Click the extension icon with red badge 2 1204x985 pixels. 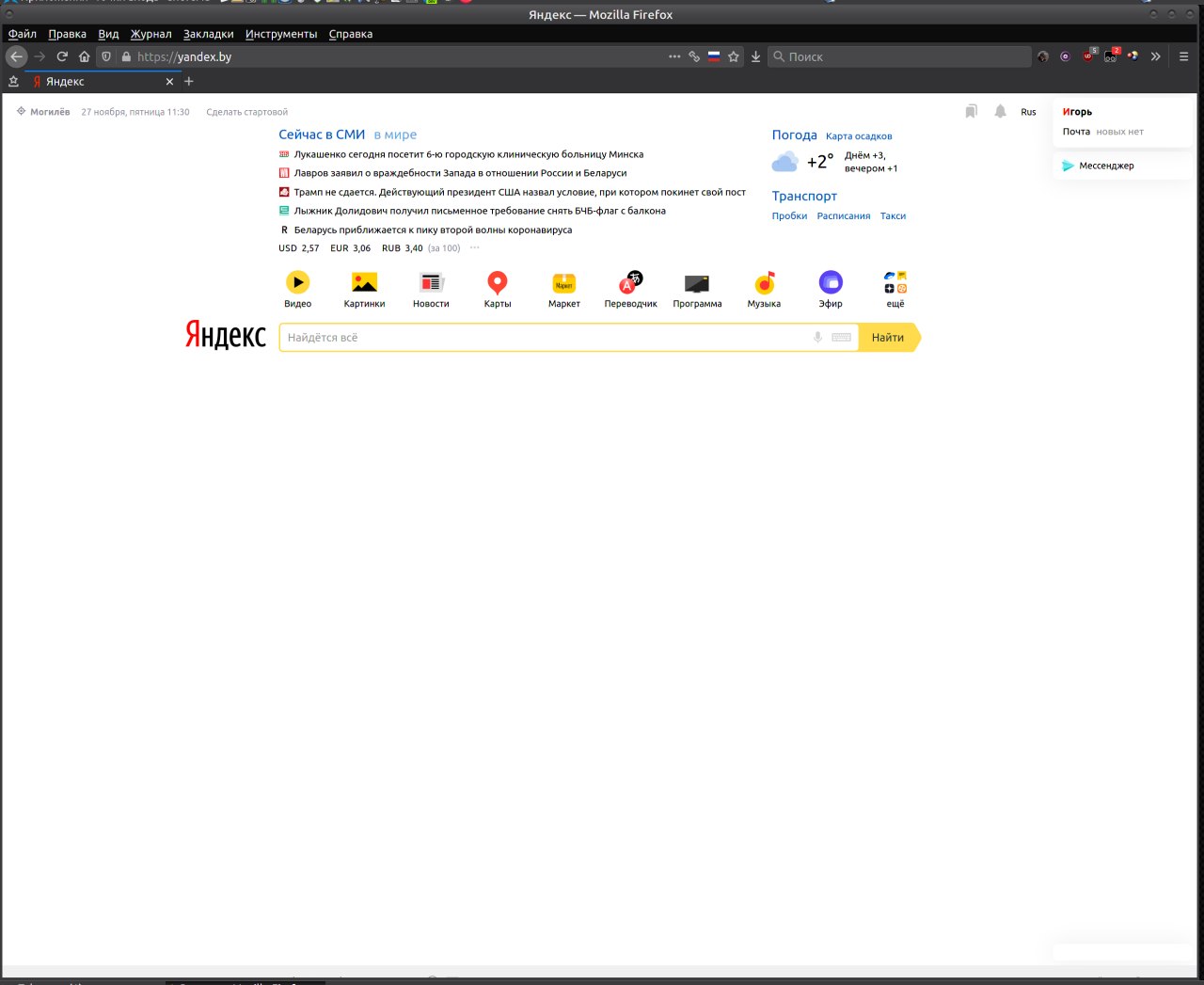click(x=1111, y=56)
